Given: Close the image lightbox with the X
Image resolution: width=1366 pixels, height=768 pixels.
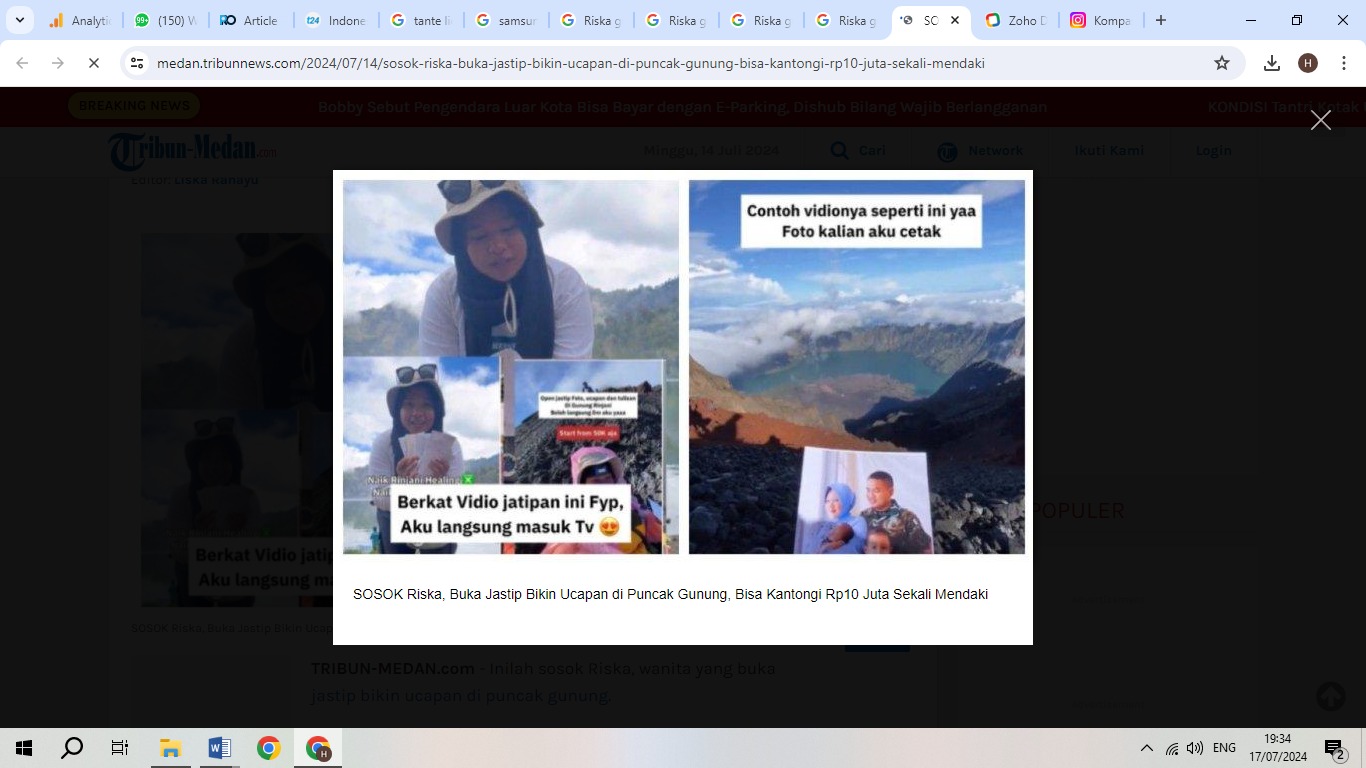Looking at the screenshot, I should coord(1320,120).
